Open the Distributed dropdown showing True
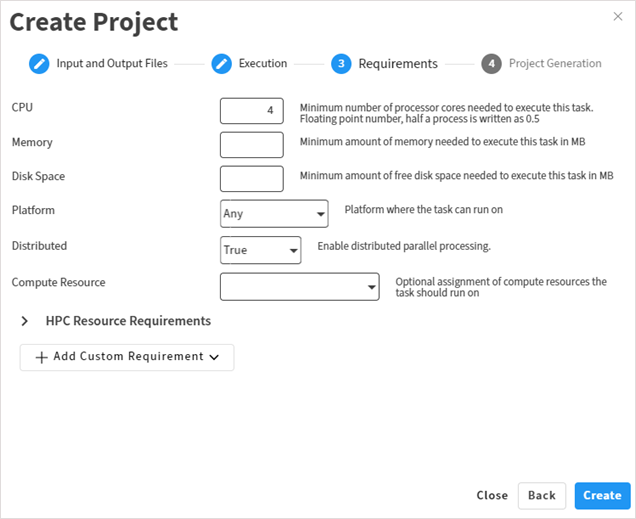 pyautogui.click(x=261, y=250)
